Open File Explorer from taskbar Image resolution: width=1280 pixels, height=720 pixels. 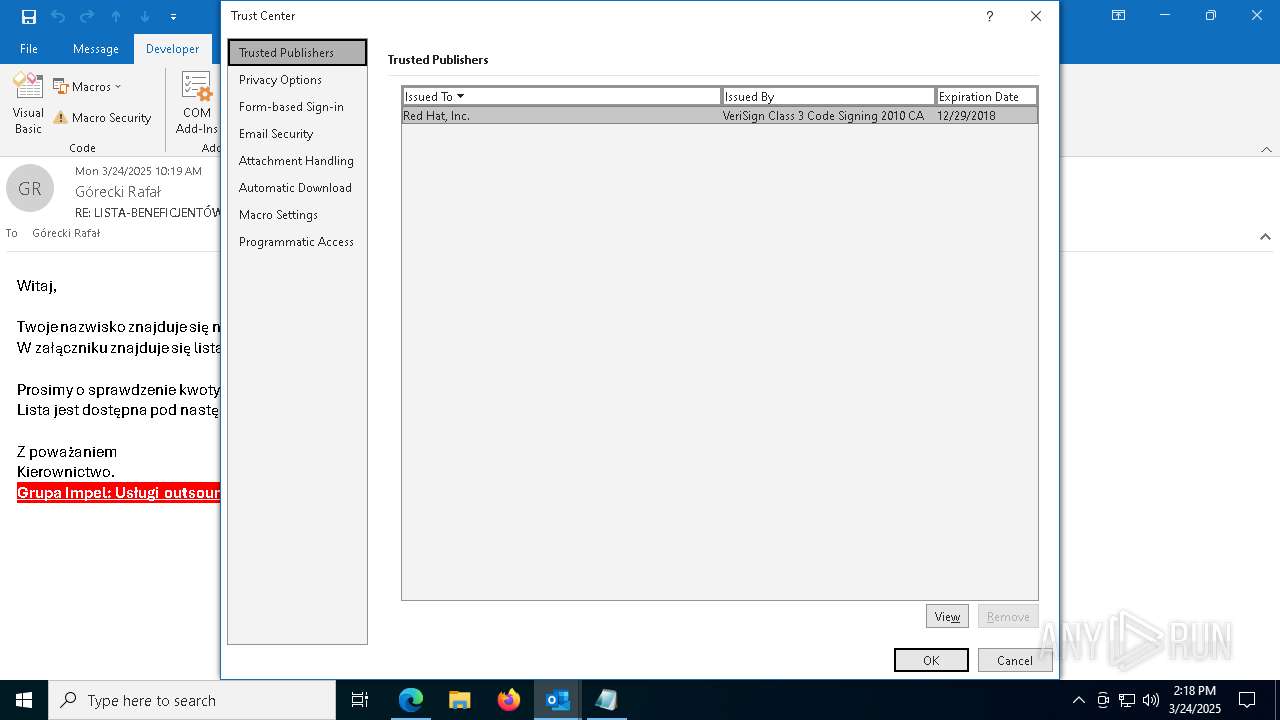[x=460, y=700]
